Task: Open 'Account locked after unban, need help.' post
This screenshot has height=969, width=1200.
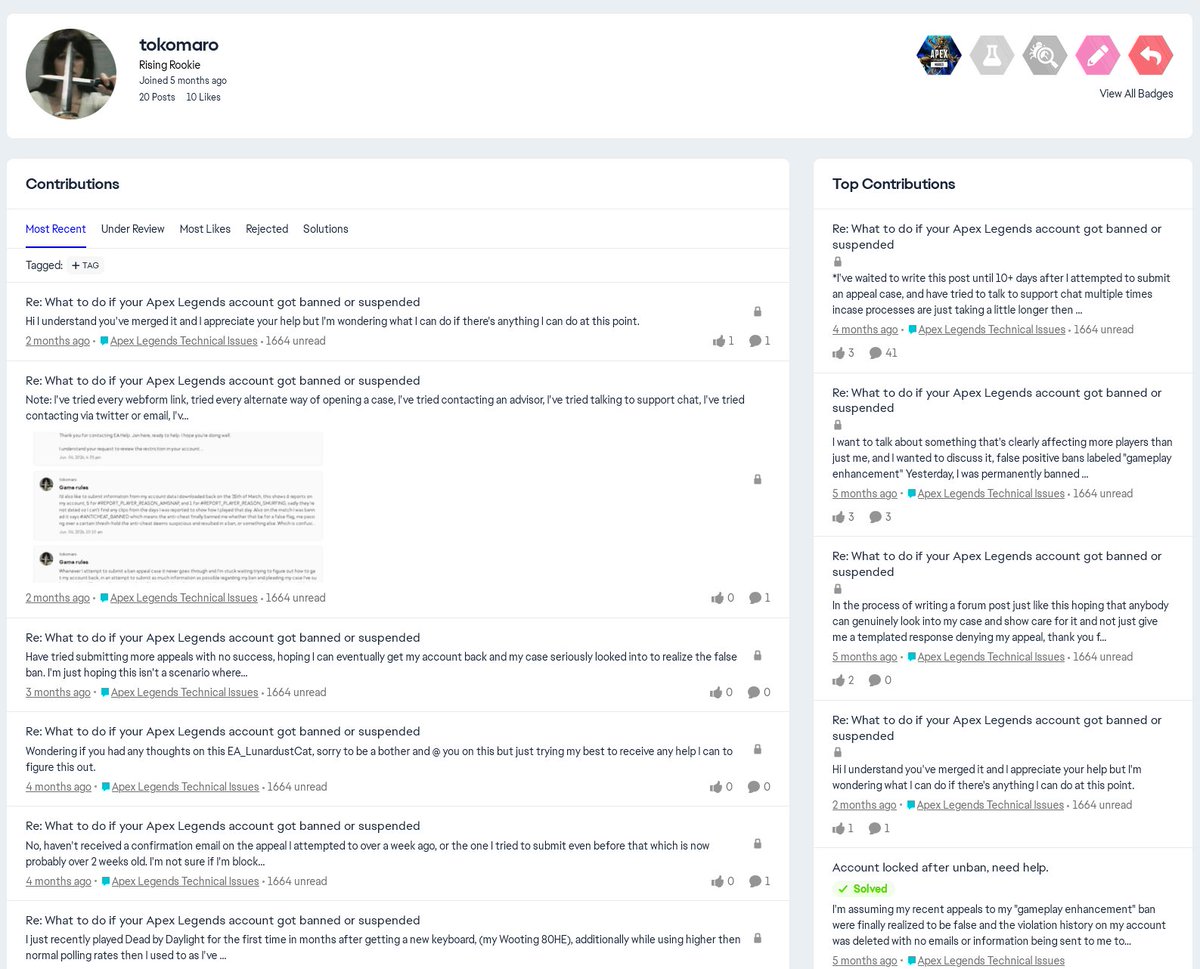Action: point(940,868)
